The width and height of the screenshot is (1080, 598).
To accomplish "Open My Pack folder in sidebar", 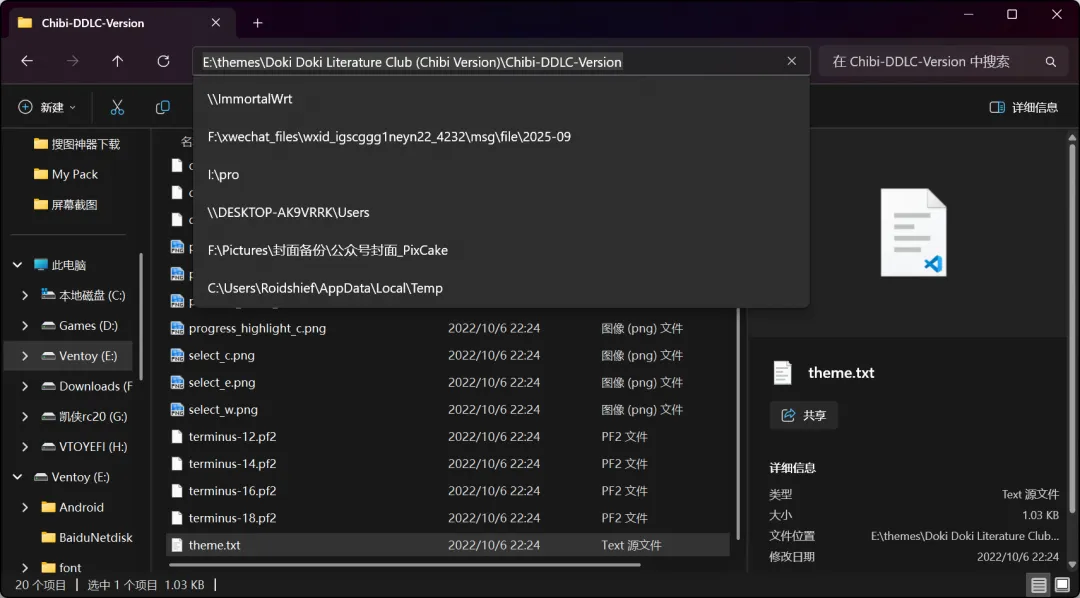I will click(66, 174).
